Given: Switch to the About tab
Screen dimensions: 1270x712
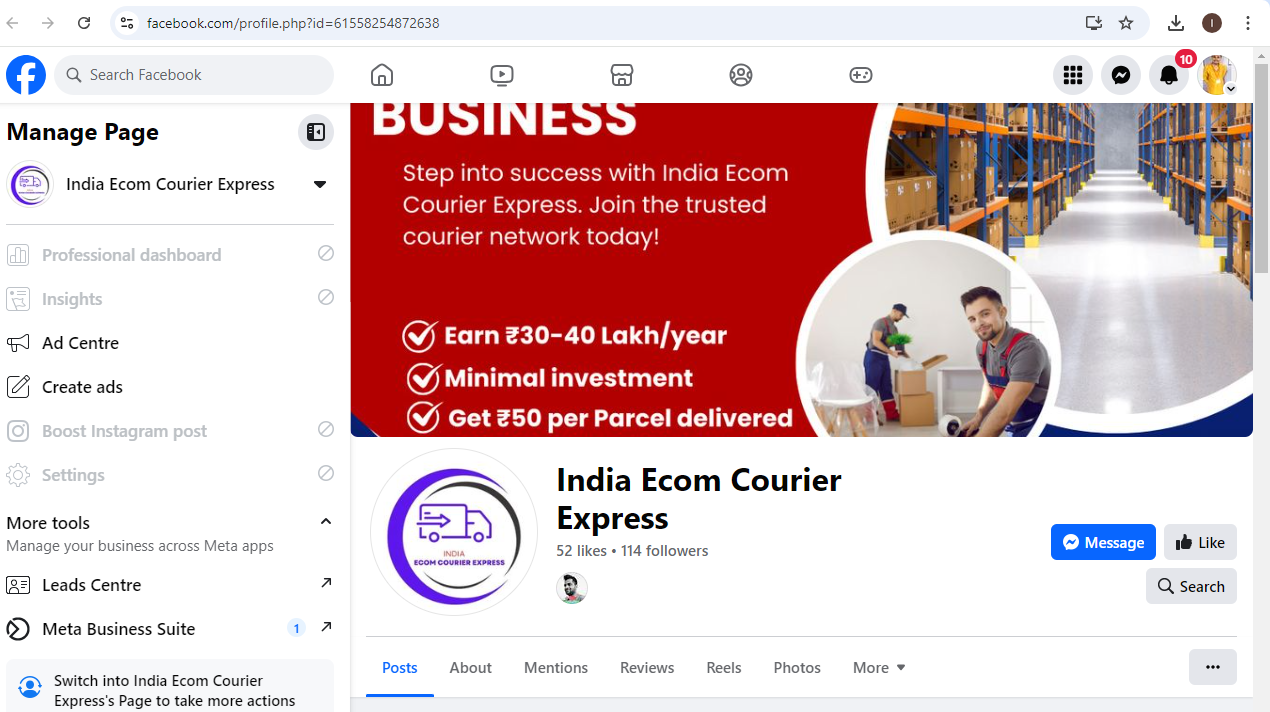Looking at the screenshot, I should tap(470, 667).
